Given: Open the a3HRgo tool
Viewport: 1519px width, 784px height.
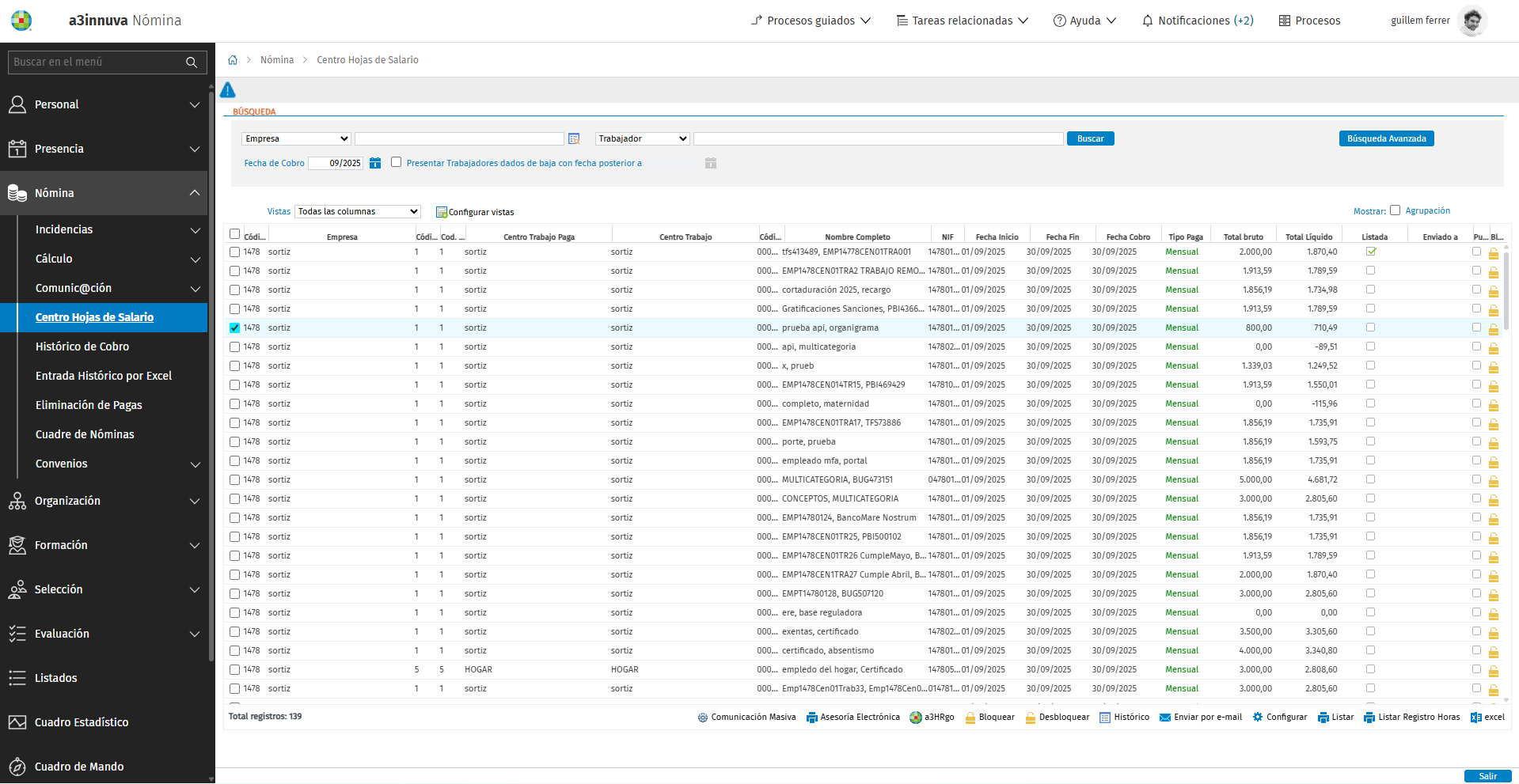Looking at the screenshot, I should 916,718.
